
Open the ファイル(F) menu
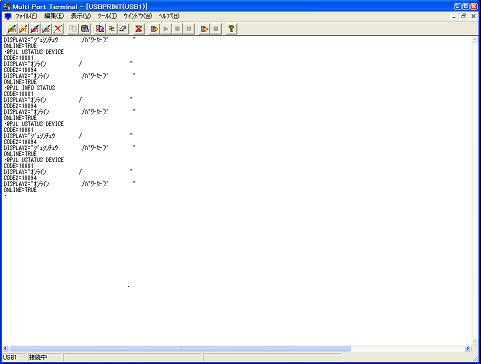pos(26,16)
